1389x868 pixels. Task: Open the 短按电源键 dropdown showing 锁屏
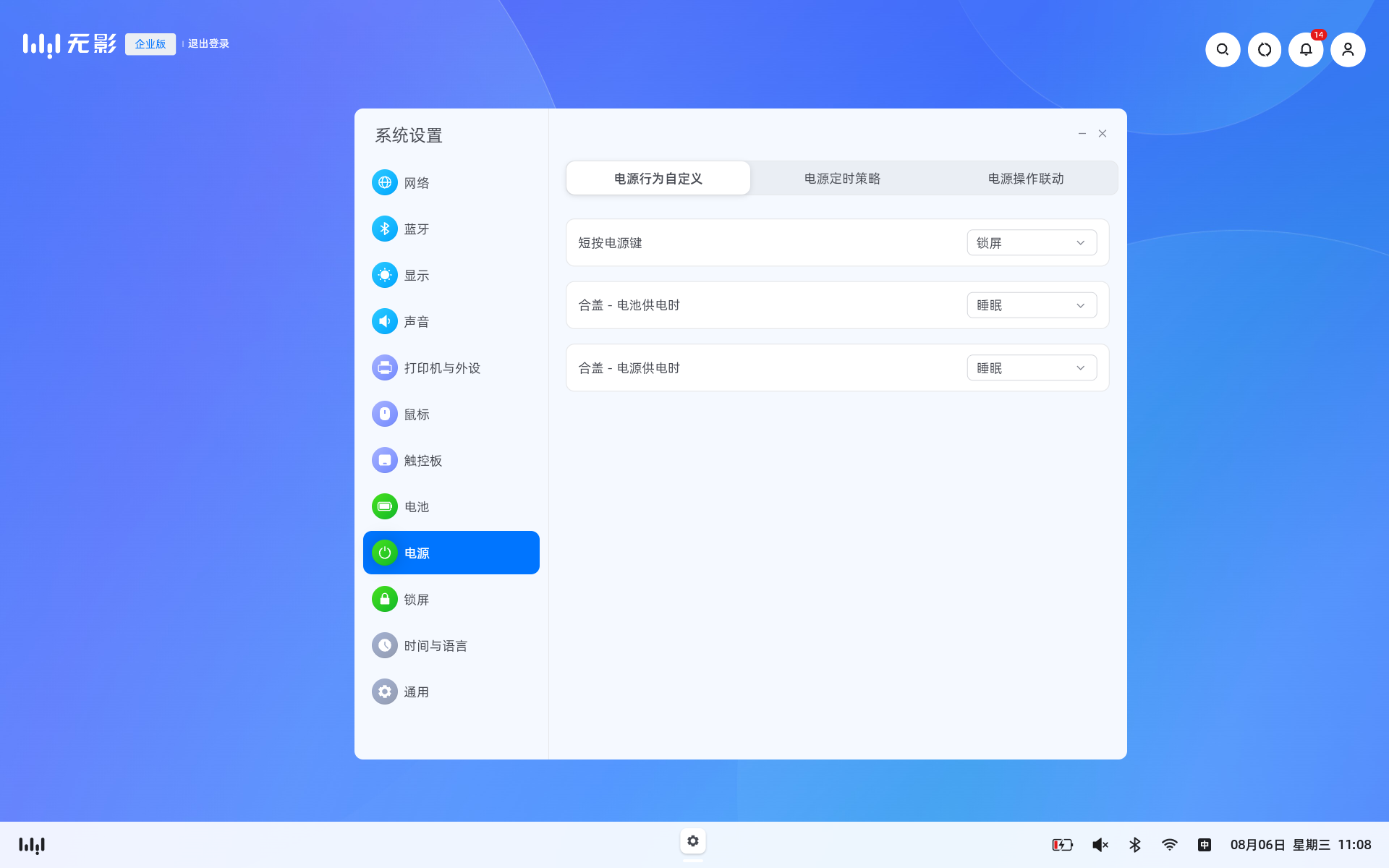point(1032,242)
